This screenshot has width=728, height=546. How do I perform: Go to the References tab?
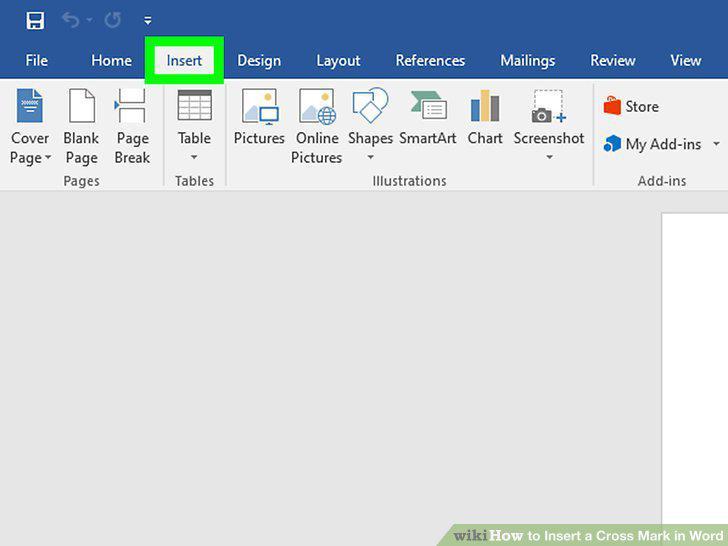click(430, 60)
